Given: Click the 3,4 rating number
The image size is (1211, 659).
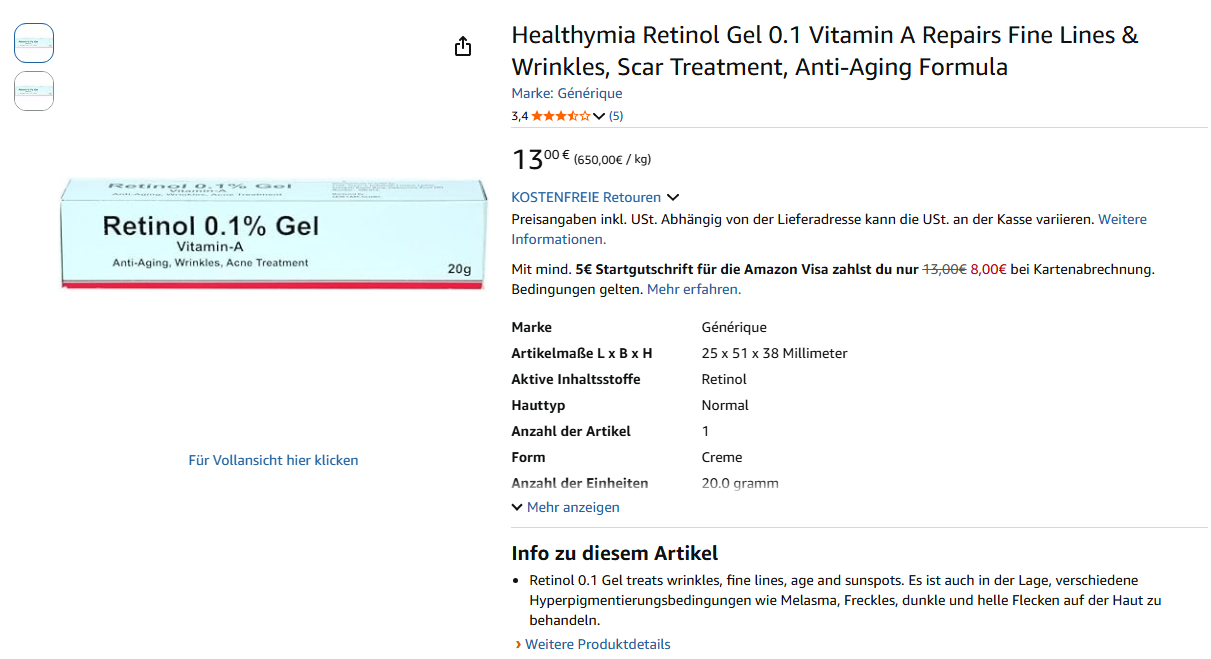Looking at the screenshot, I should click(x=519, y=116).
